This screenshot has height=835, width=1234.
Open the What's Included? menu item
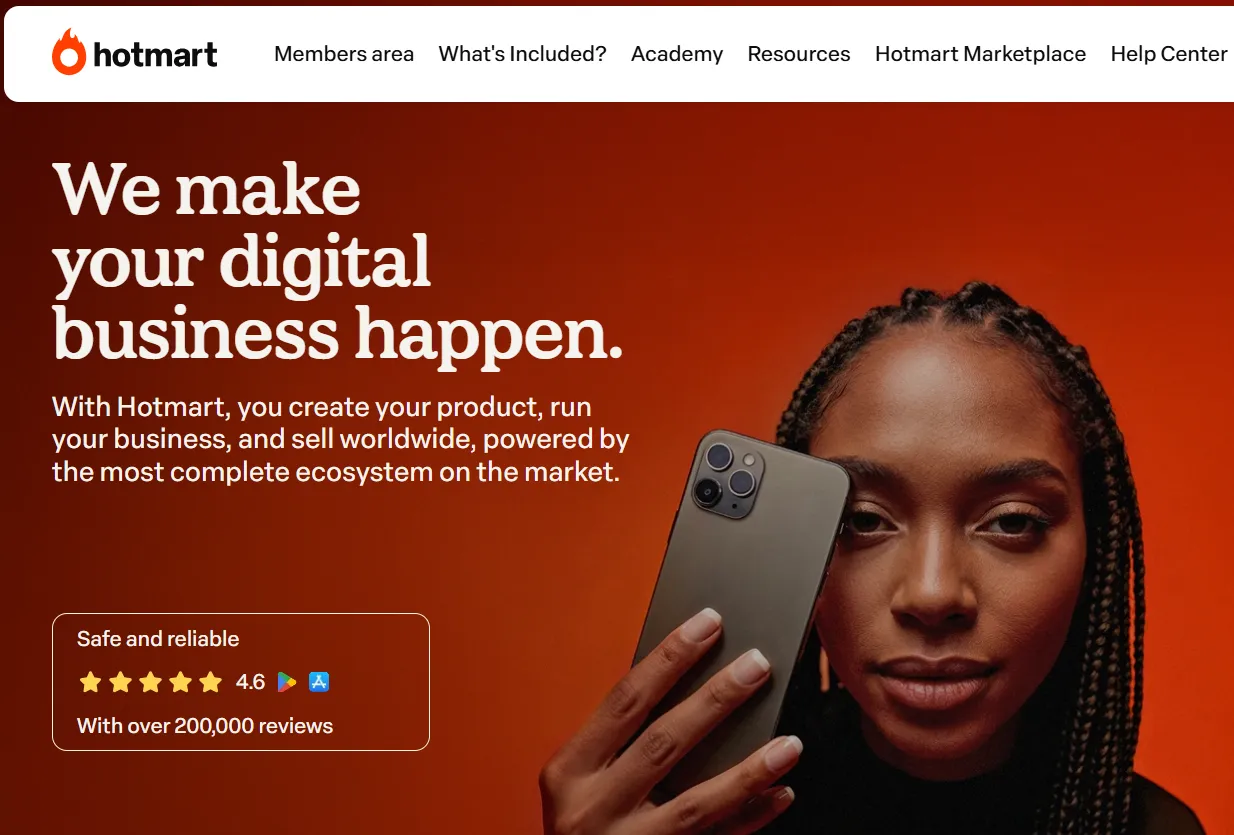(x=522, y=54)
